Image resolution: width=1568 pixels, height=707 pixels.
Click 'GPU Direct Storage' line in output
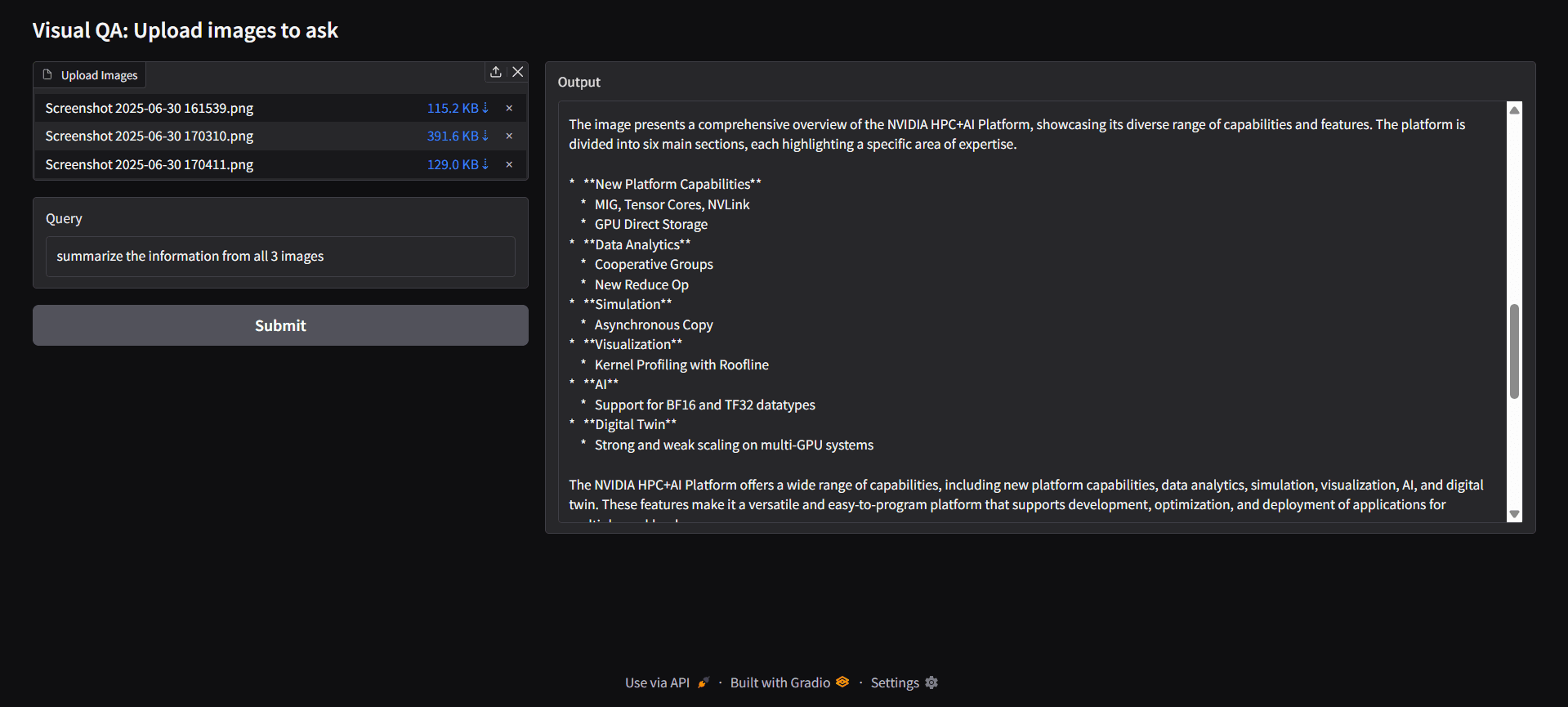651,224
